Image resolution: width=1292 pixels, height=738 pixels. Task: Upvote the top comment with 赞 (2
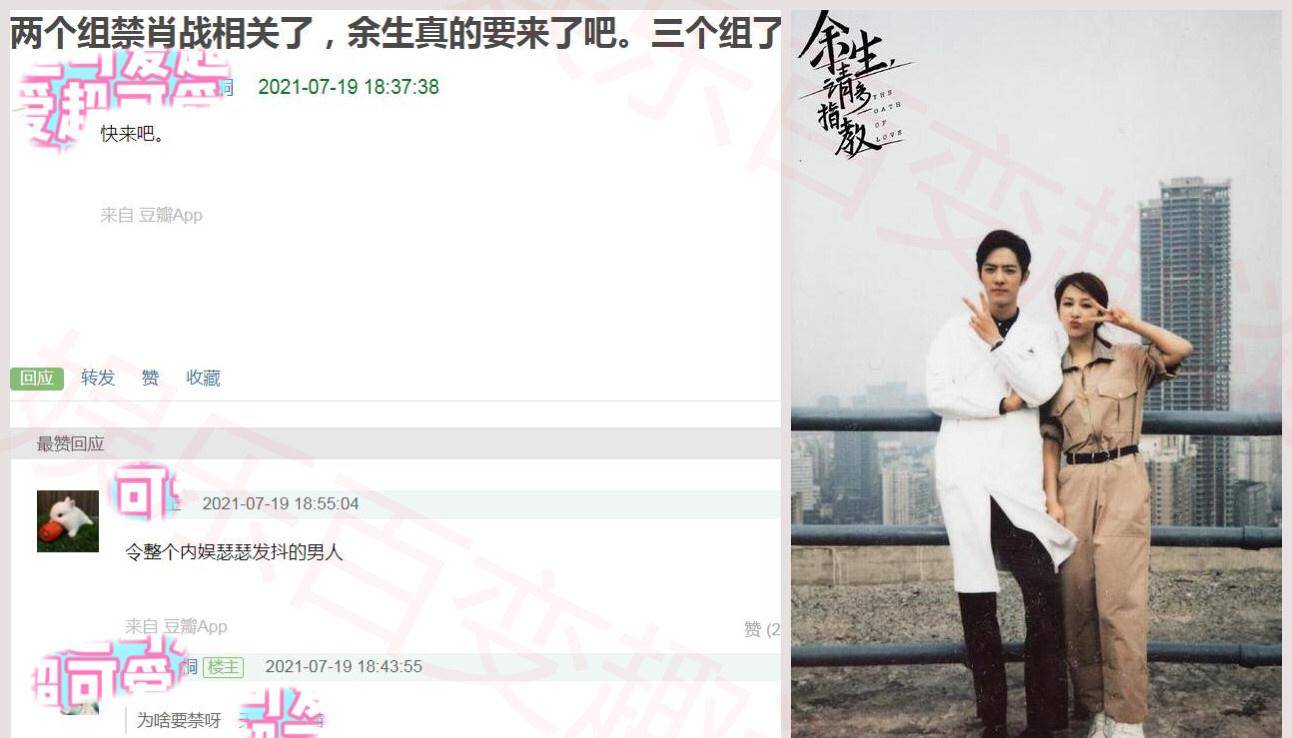pyautogui.click(x=762, y=629)
